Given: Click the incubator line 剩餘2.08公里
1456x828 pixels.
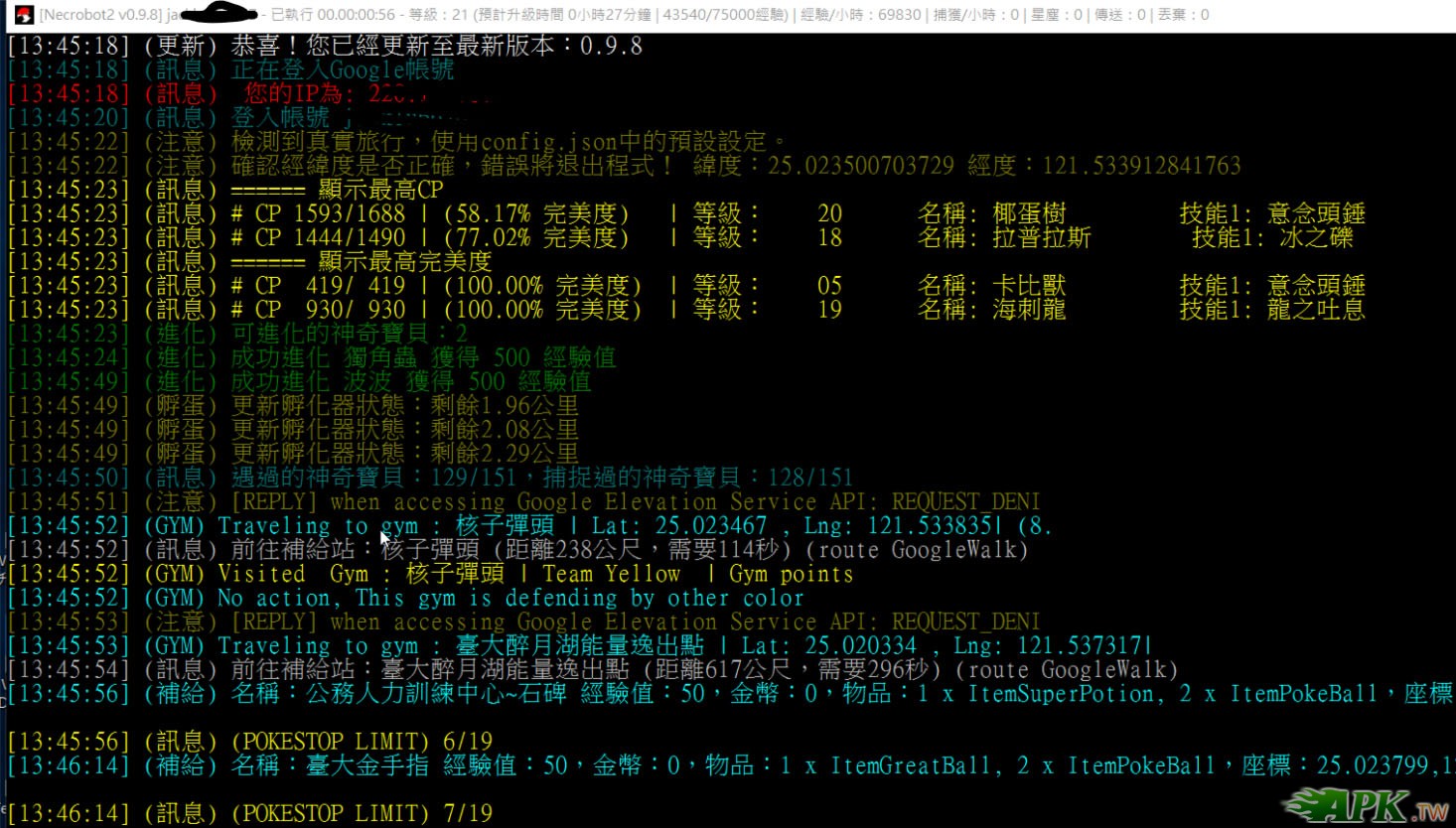Looking at the screenshot, I should (293, 429).
